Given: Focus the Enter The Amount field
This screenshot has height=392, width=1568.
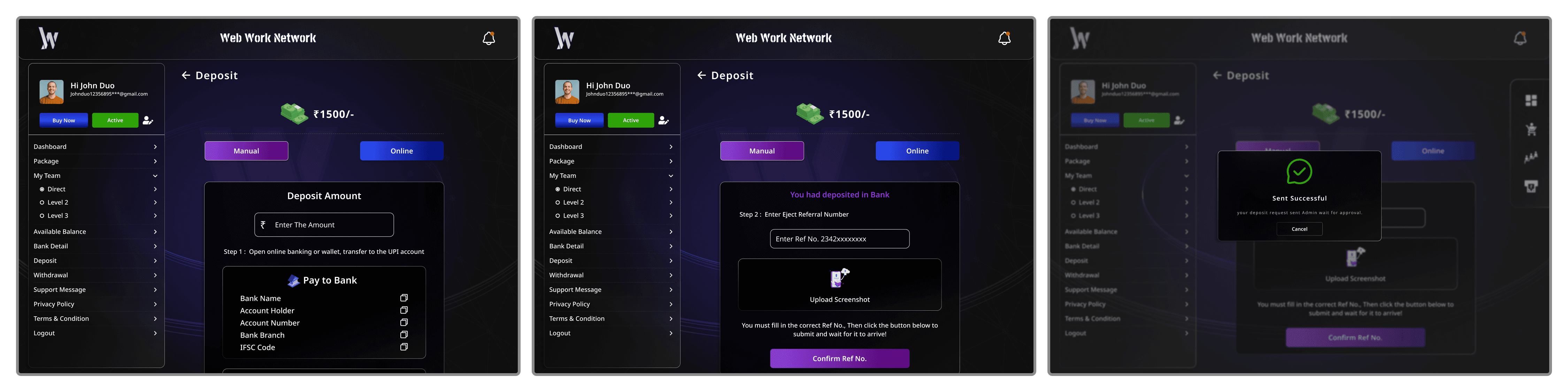Looking at the screenshot, I should click(324, 225).
